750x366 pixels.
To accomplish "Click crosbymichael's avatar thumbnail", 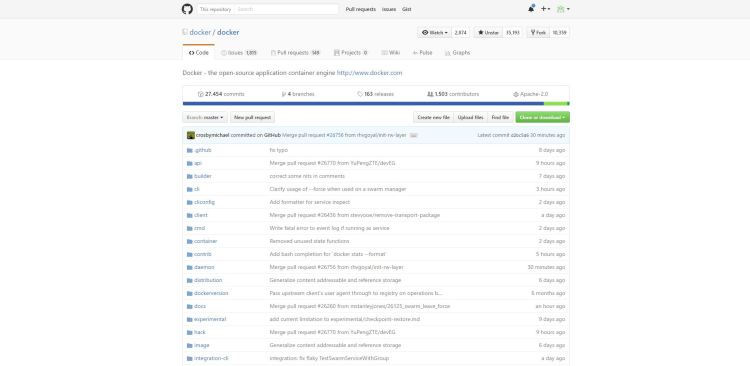I will (190, 135).
